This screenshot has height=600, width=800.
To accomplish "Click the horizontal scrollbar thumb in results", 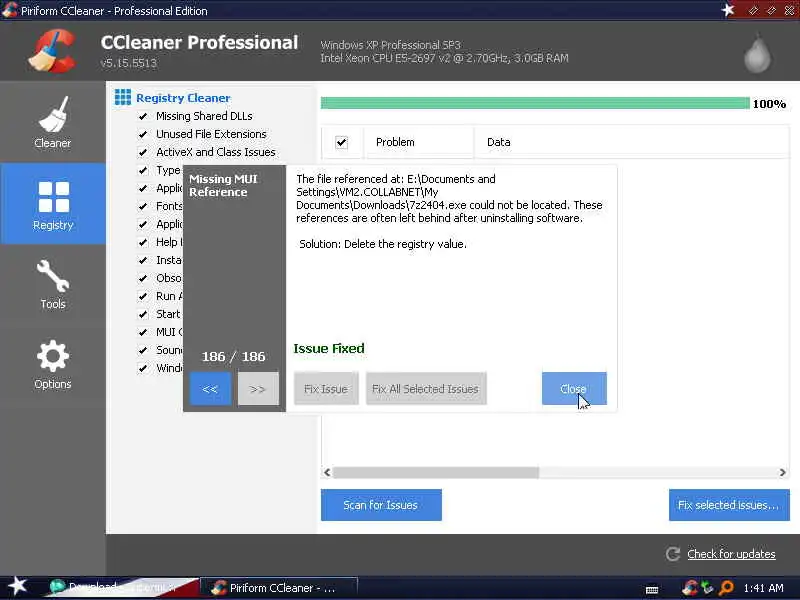I will coord(436,472).
